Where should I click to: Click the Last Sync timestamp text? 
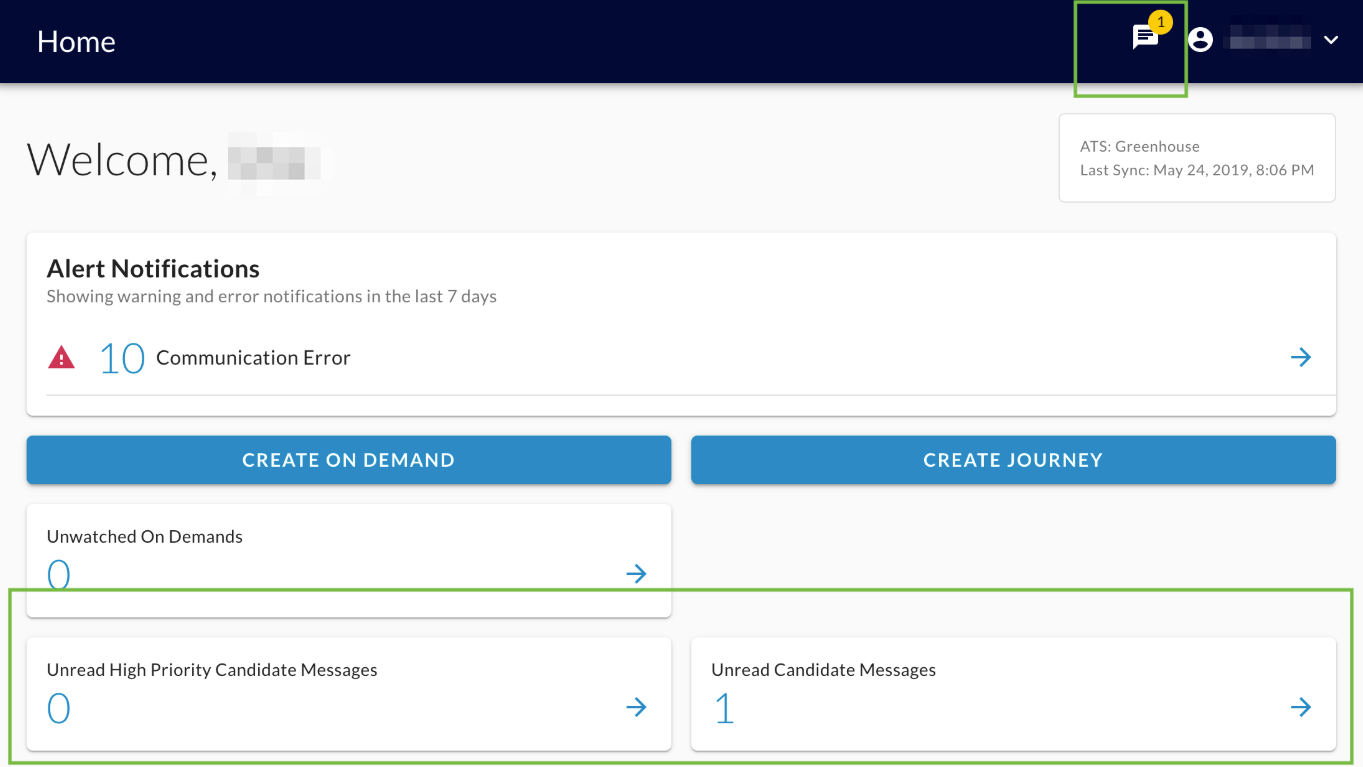(1197, 170)
